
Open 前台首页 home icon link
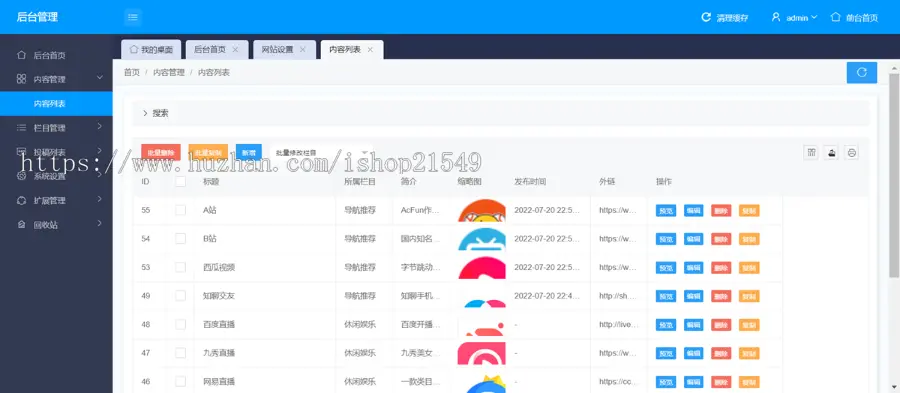836,17
